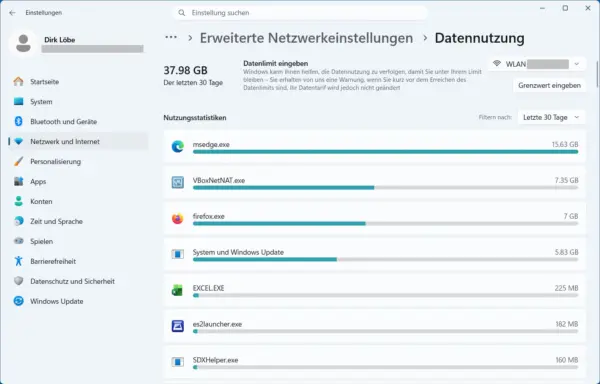Click the SDXHelper.exe name

pos(215,360)
